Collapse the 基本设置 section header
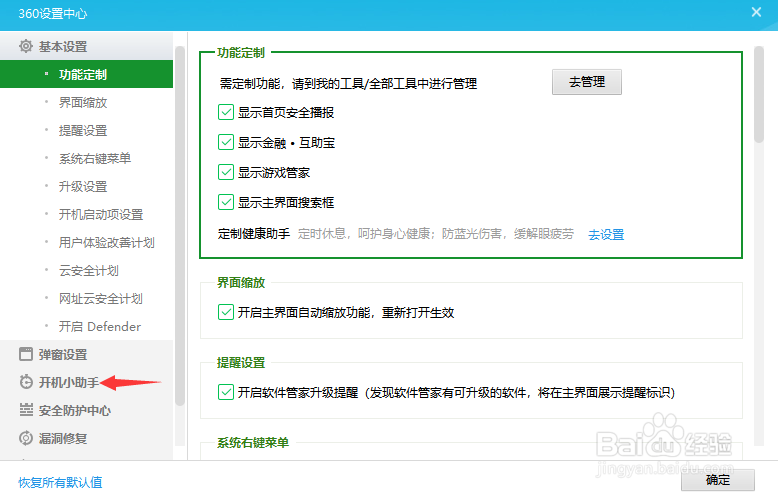Image resolution: width=778 pixels, height=496 pixels. click(86, 46)
